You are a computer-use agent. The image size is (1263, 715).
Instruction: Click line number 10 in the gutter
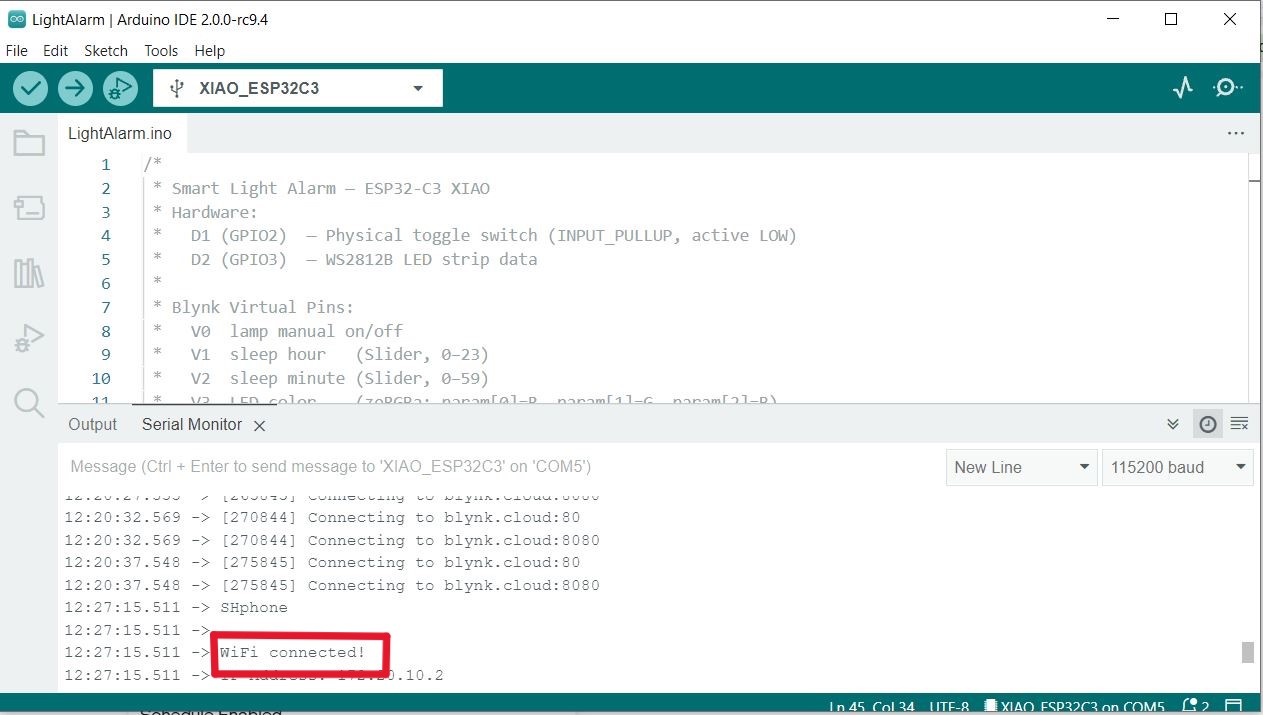(101, 379)
